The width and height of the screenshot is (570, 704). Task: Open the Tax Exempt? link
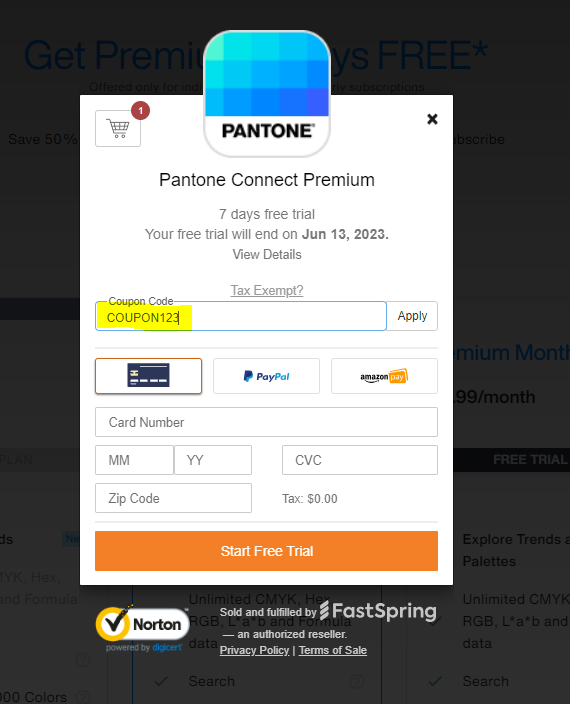pyautogui.click(x=267, y=290)
